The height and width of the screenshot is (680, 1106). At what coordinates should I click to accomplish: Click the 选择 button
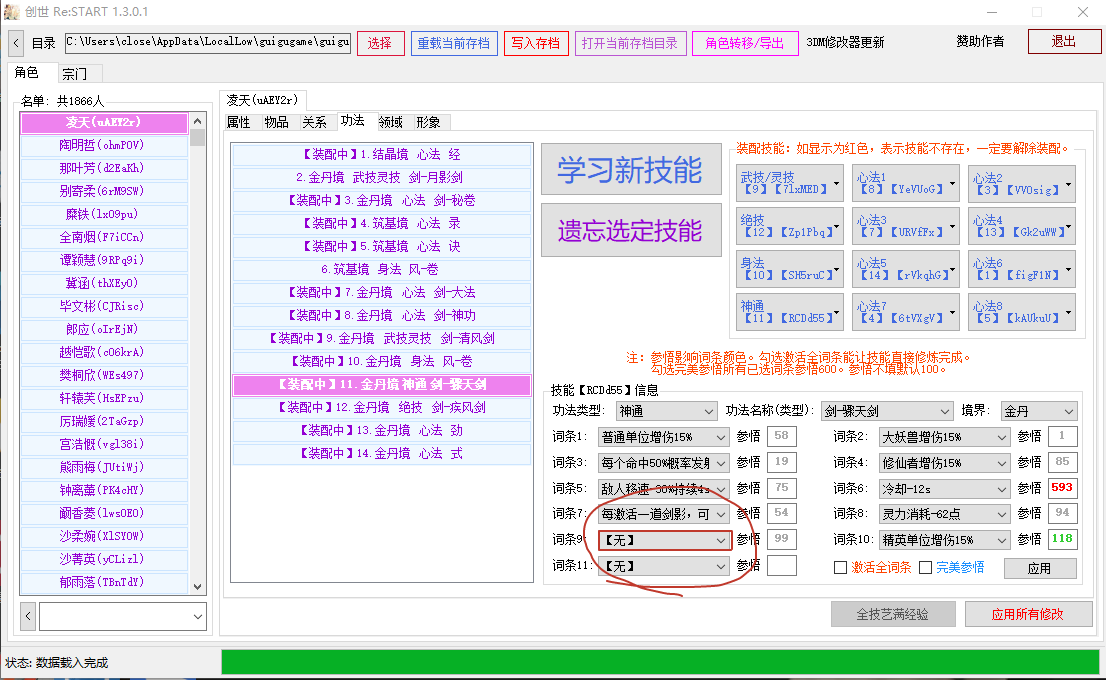click(380, 43)
